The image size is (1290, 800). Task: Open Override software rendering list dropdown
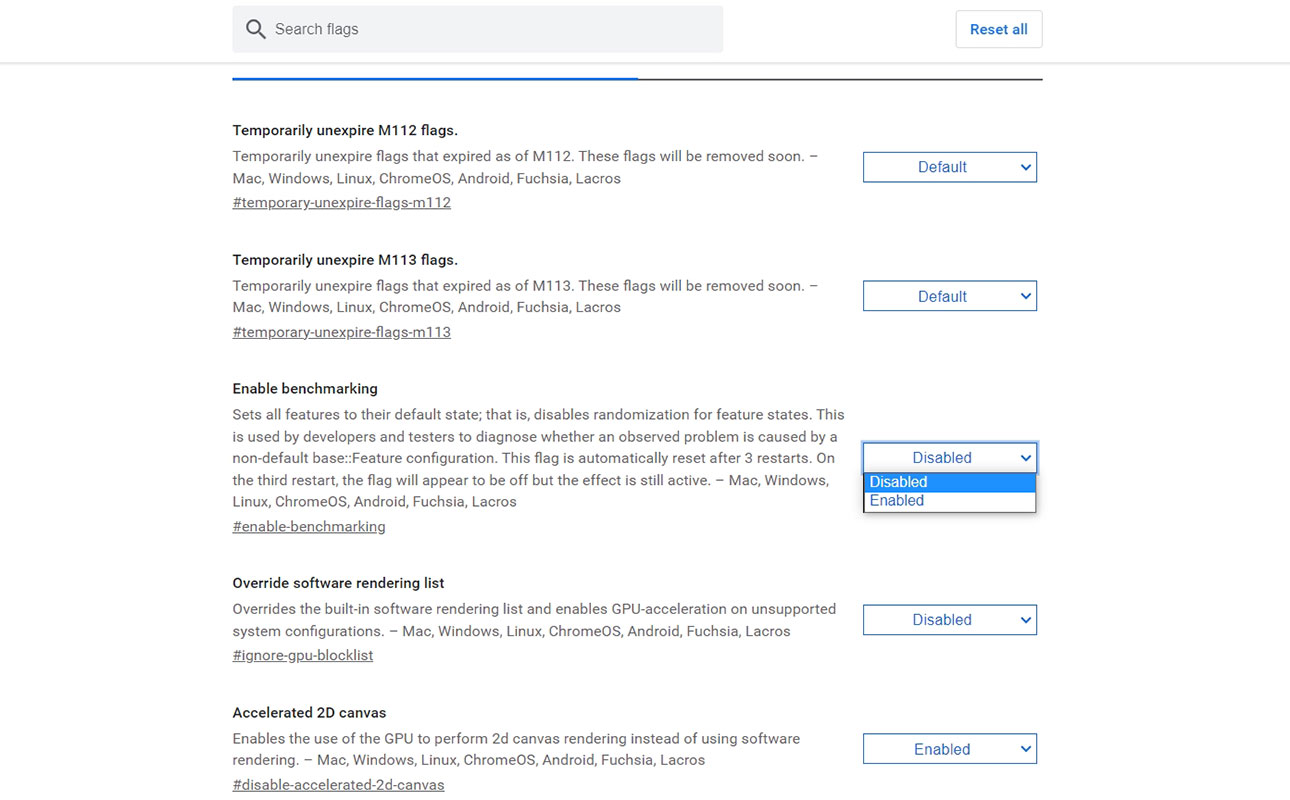950,620
